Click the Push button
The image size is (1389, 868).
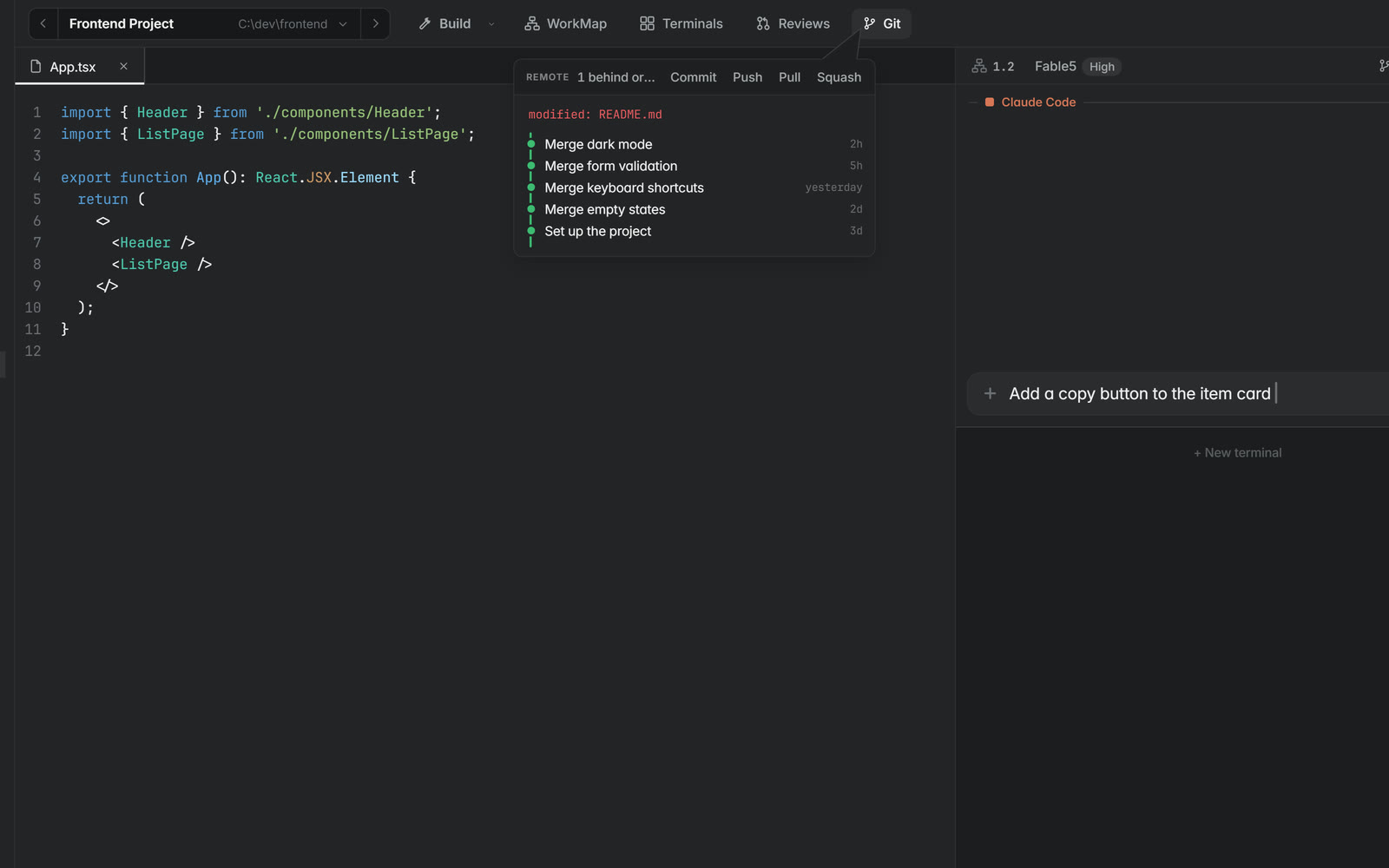(x=747, y=77)
